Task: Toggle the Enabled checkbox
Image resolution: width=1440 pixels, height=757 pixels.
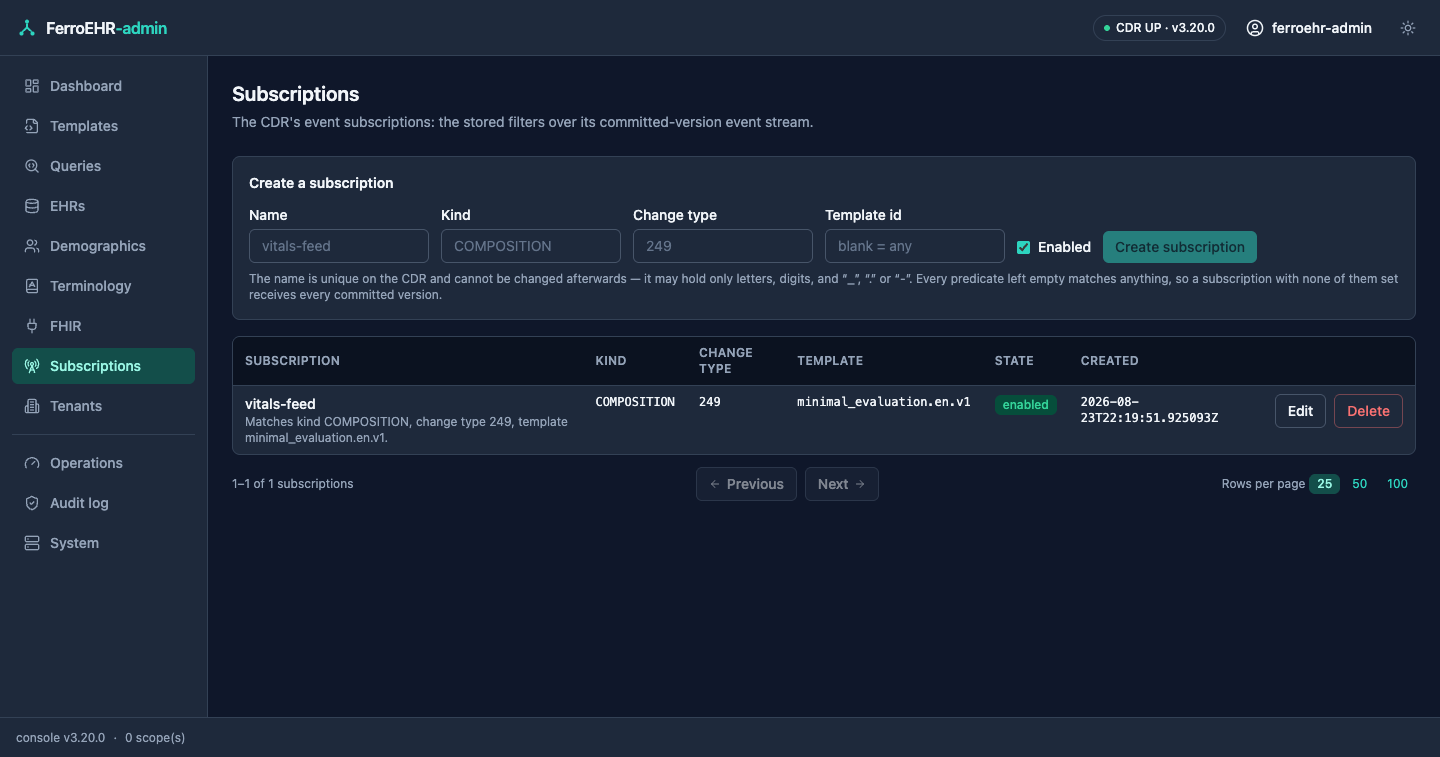Action: click(x=1023, y=247)
